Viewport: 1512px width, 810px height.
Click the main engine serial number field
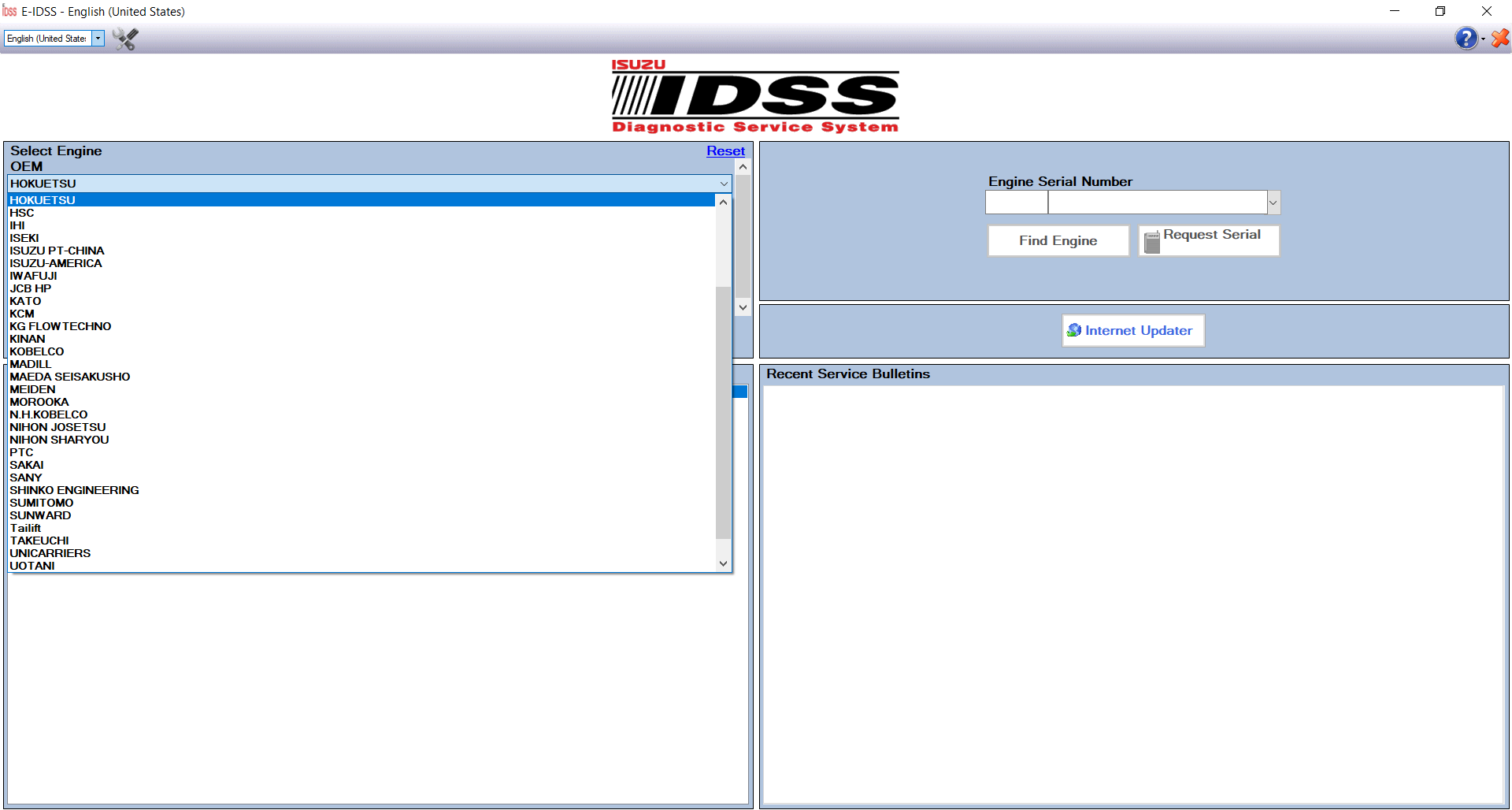coord(1158,202)
